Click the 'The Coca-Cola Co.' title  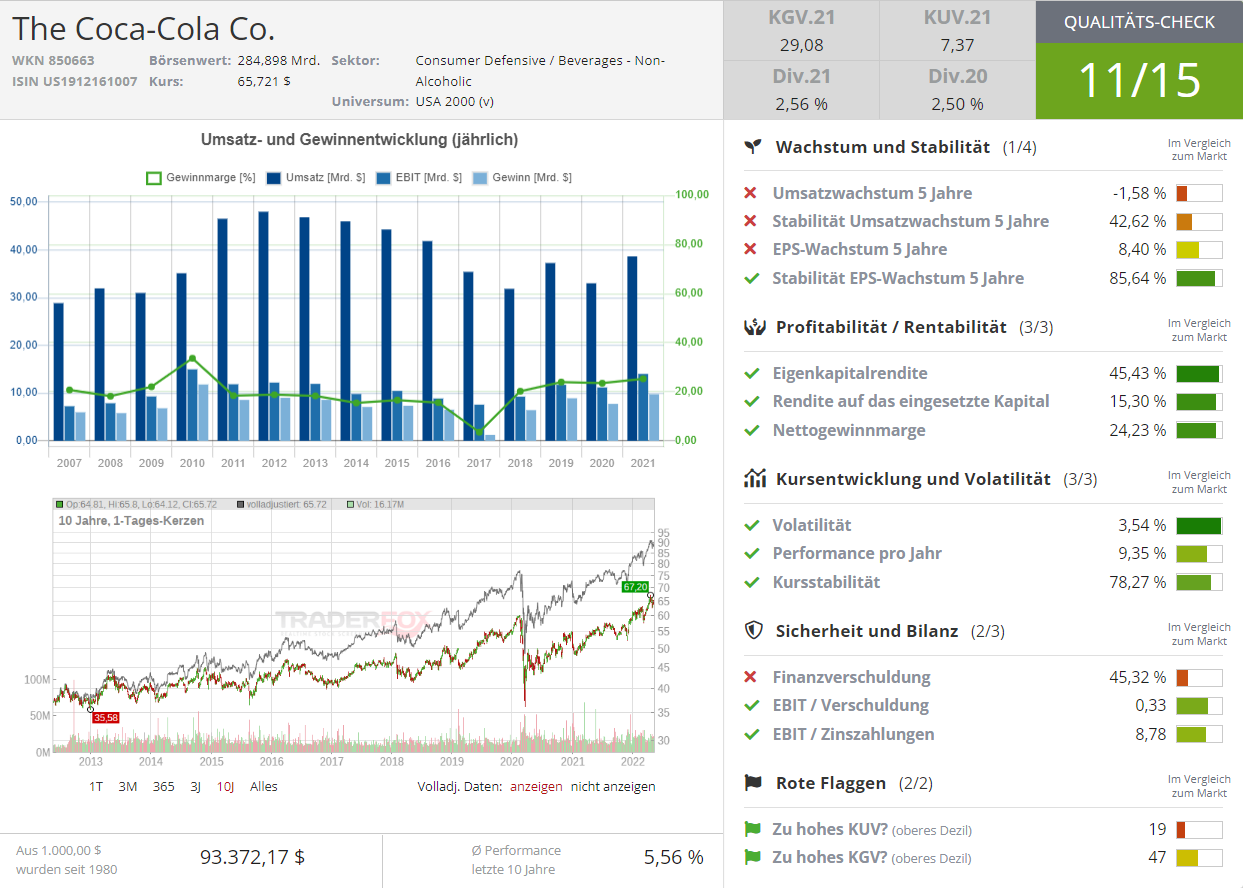pos(144,28)
